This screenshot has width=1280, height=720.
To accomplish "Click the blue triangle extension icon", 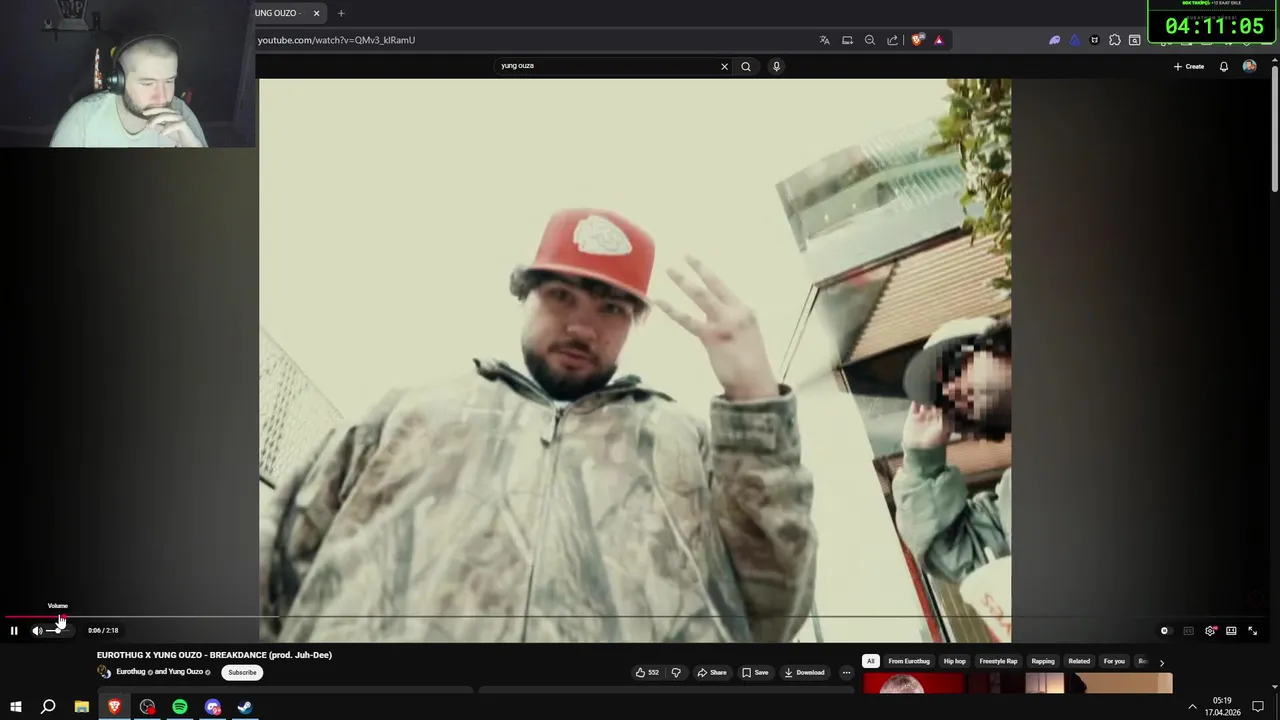I will (x=1074, y=40).
